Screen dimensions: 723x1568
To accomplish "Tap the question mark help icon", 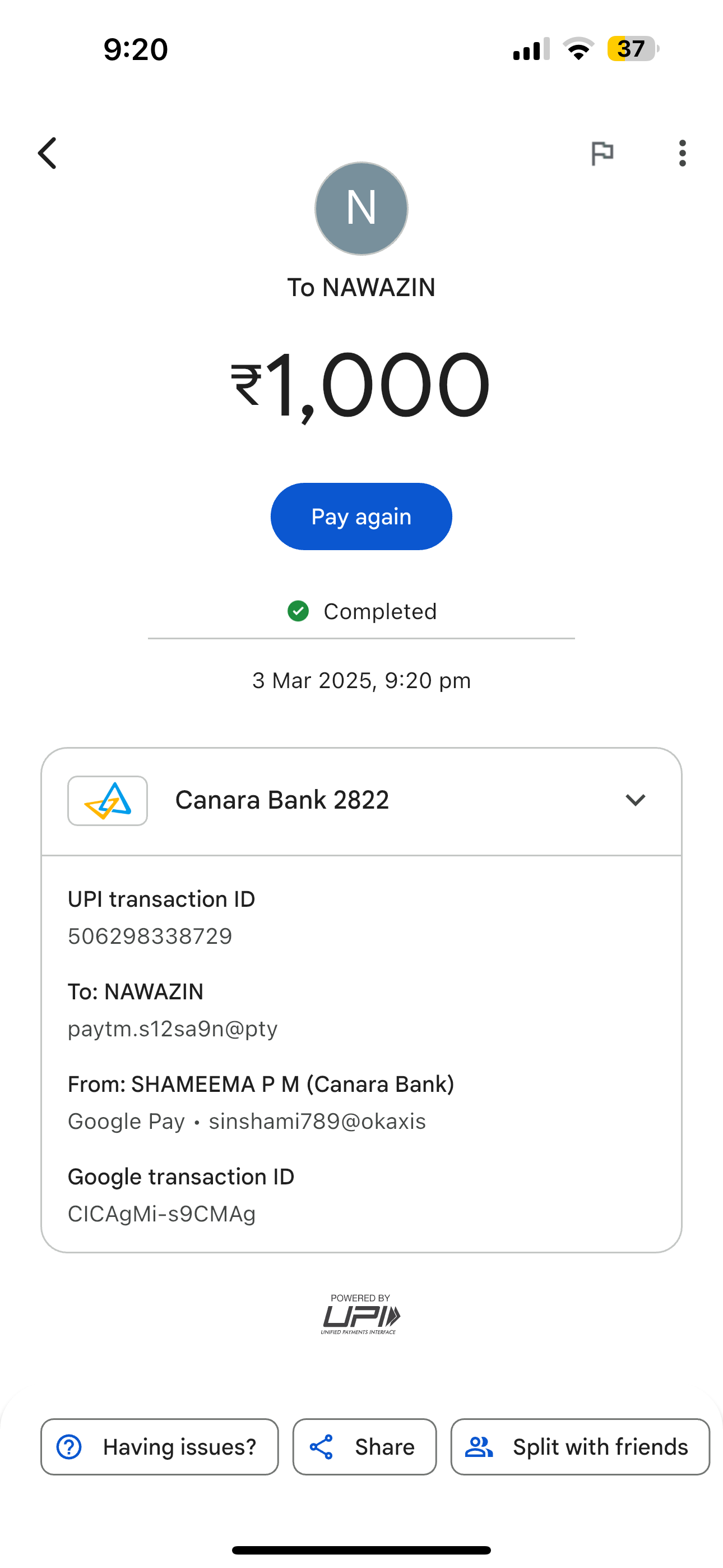I will [x=69, y=1447].
